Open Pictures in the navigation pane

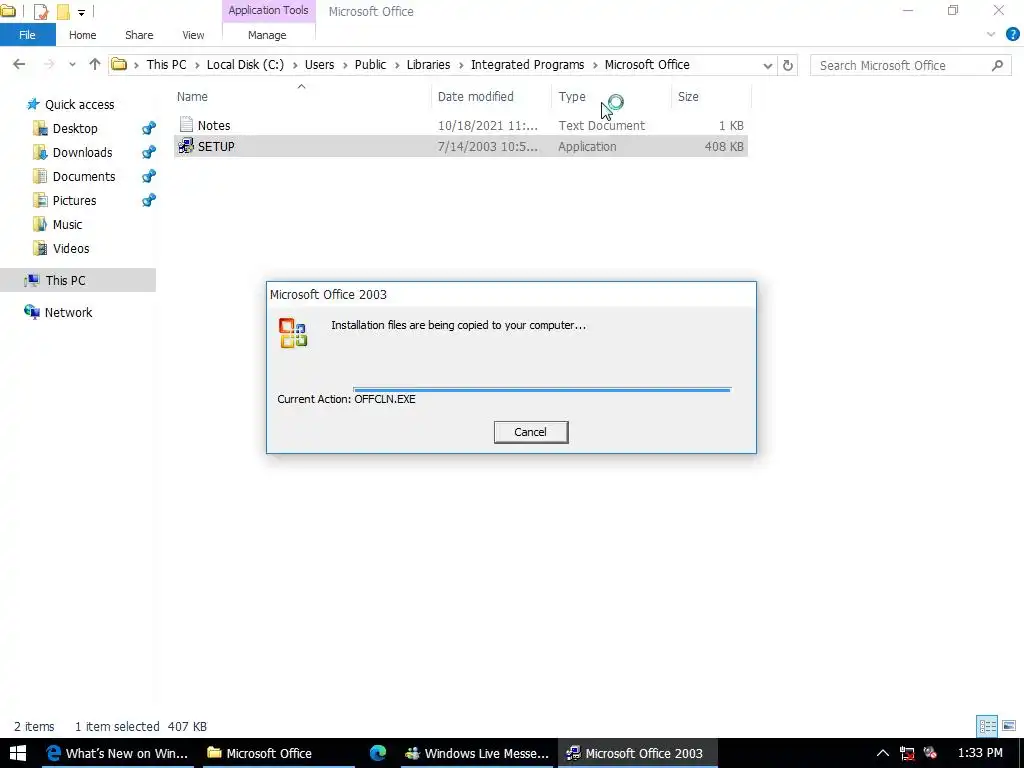click(x=74, y=200)
